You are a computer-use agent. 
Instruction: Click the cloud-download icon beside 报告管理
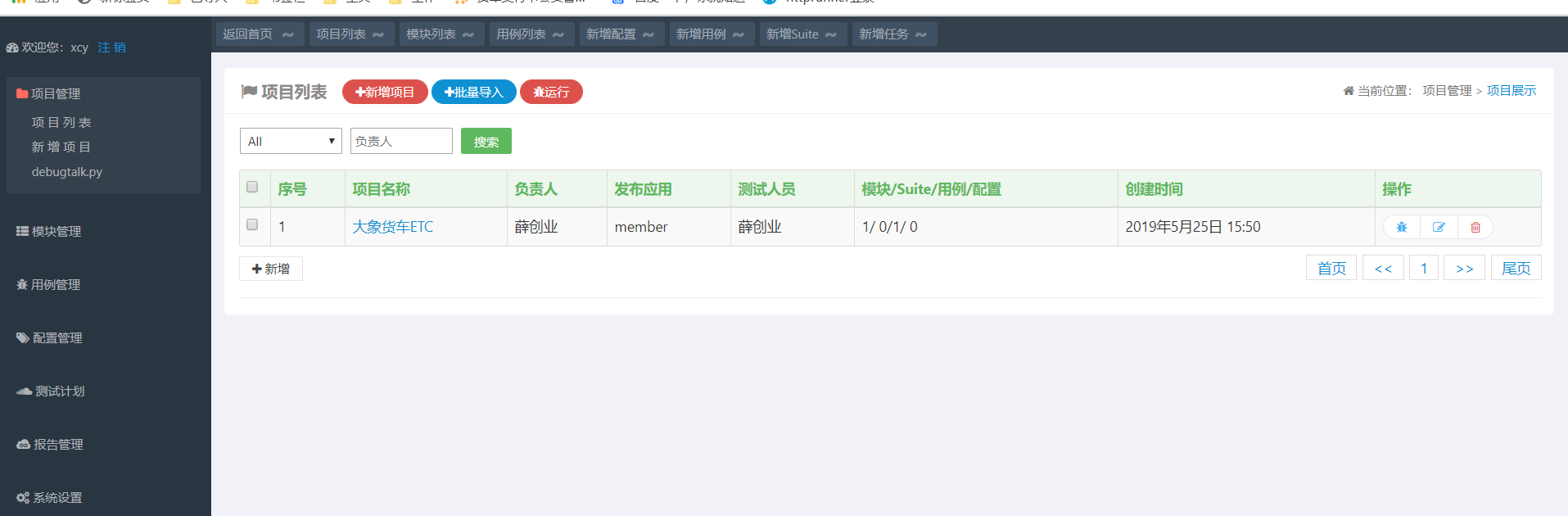pos(24,444)
